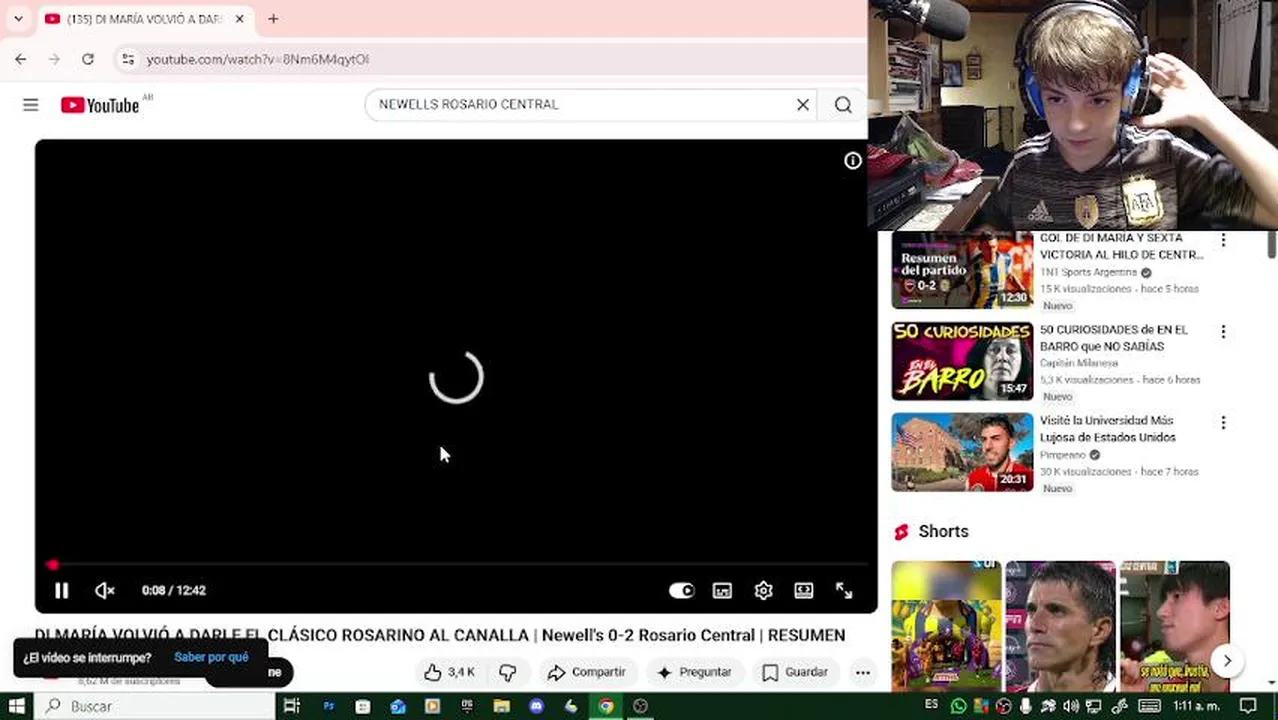Click the magnifier search button

click(843, 104)
